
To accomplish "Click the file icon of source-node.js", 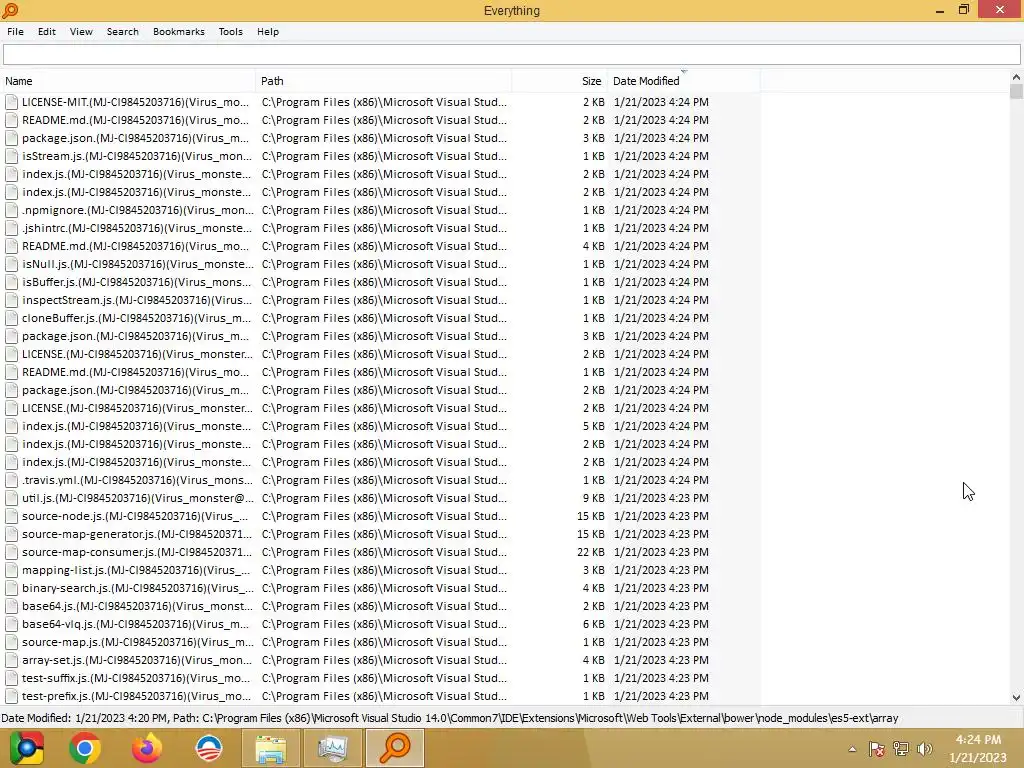I will (x=11, y=516).
